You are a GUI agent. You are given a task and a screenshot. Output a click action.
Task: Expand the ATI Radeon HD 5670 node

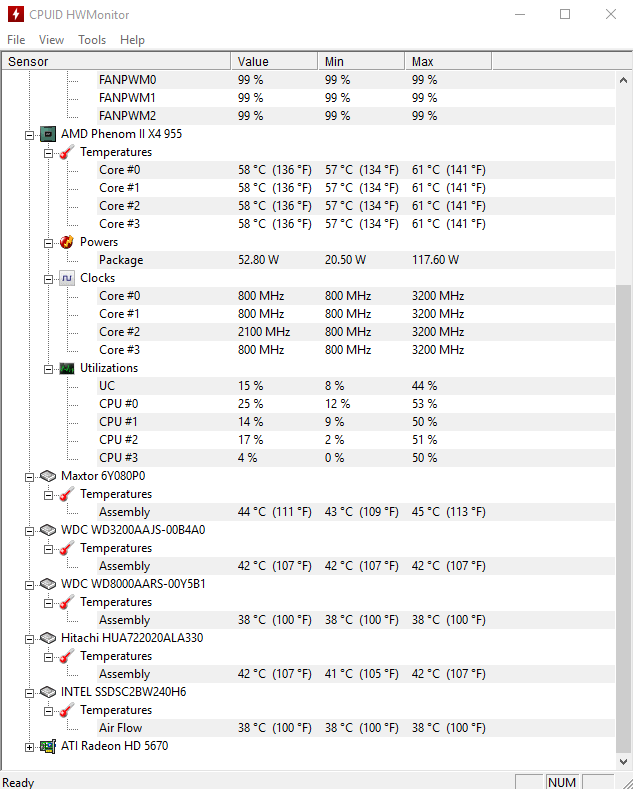click(x=30, y=747)
